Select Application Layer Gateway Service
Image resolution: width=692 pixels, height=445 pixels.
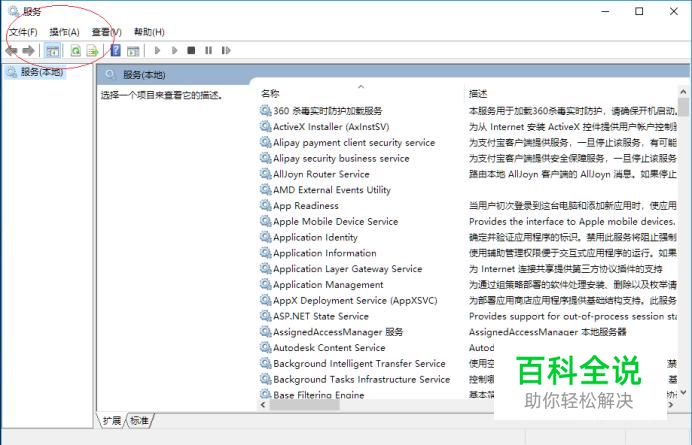348,269
